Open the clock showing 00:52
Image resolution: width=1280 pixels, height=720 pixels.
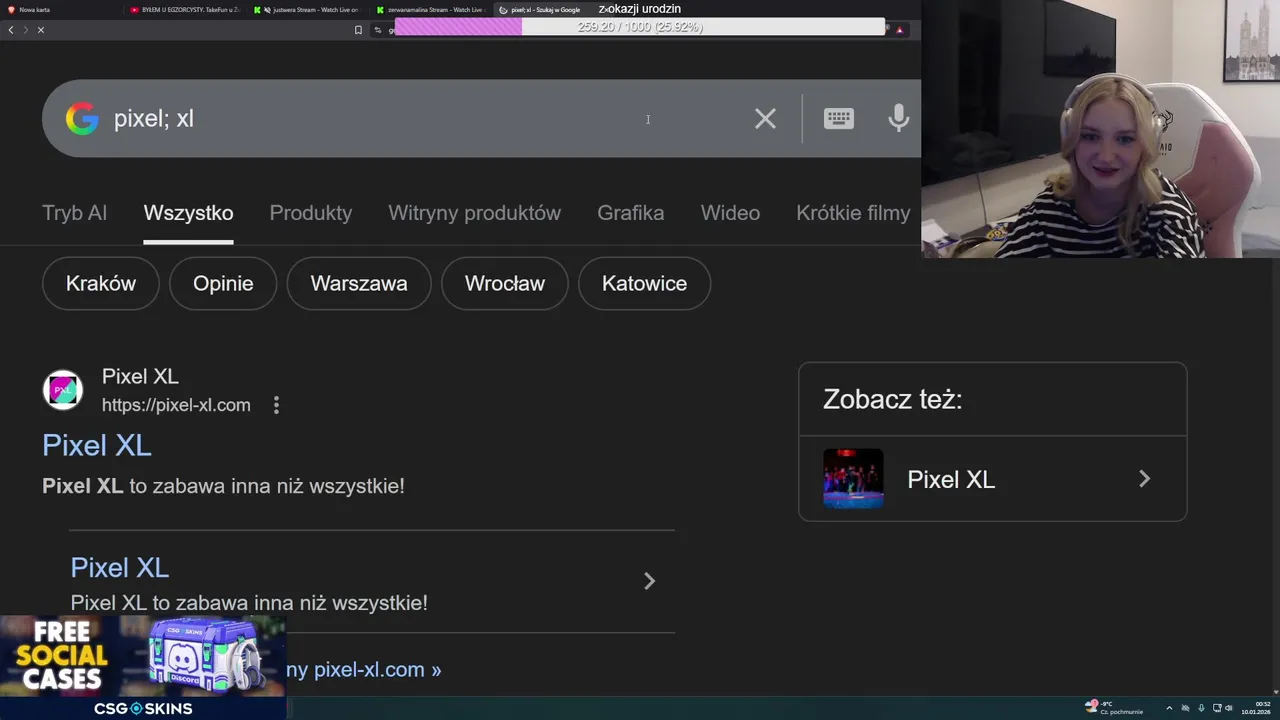click(x=1257, y=707)
